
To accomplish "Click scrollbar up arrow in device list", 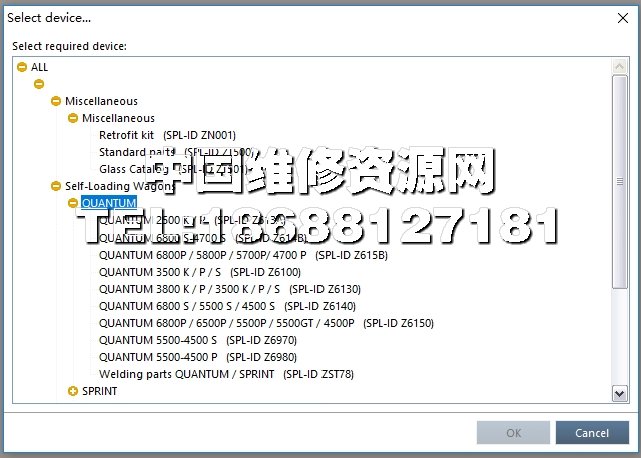I will click(620, 66).
